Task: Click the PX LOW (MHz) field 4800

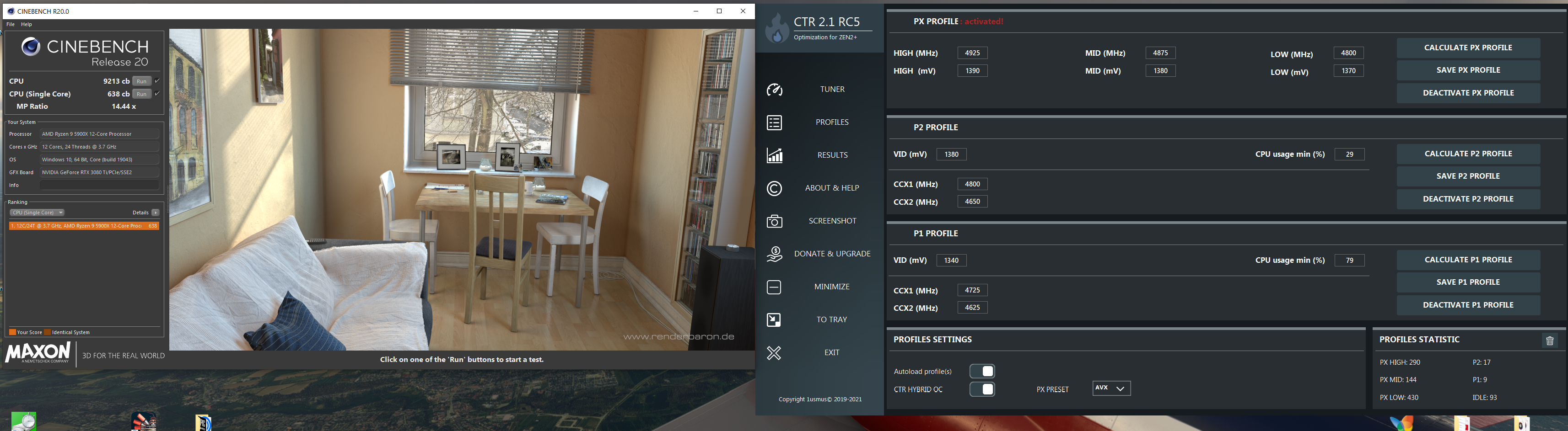Action: coord(1348,53)
